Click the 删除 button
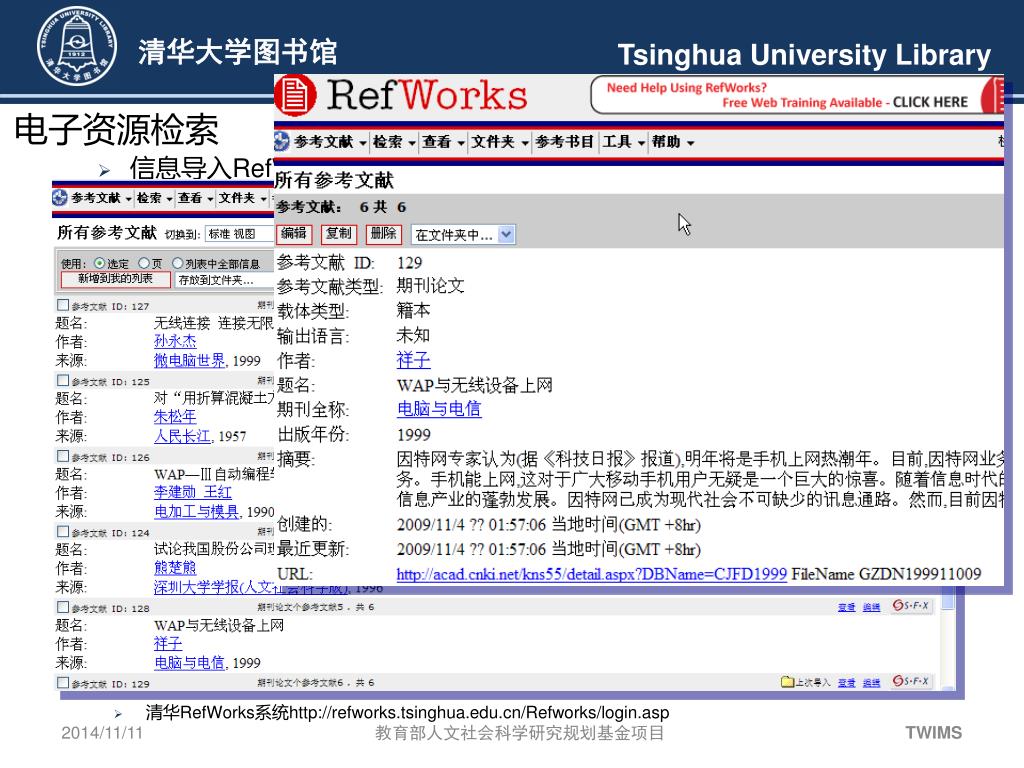 [x=383, y=234]
